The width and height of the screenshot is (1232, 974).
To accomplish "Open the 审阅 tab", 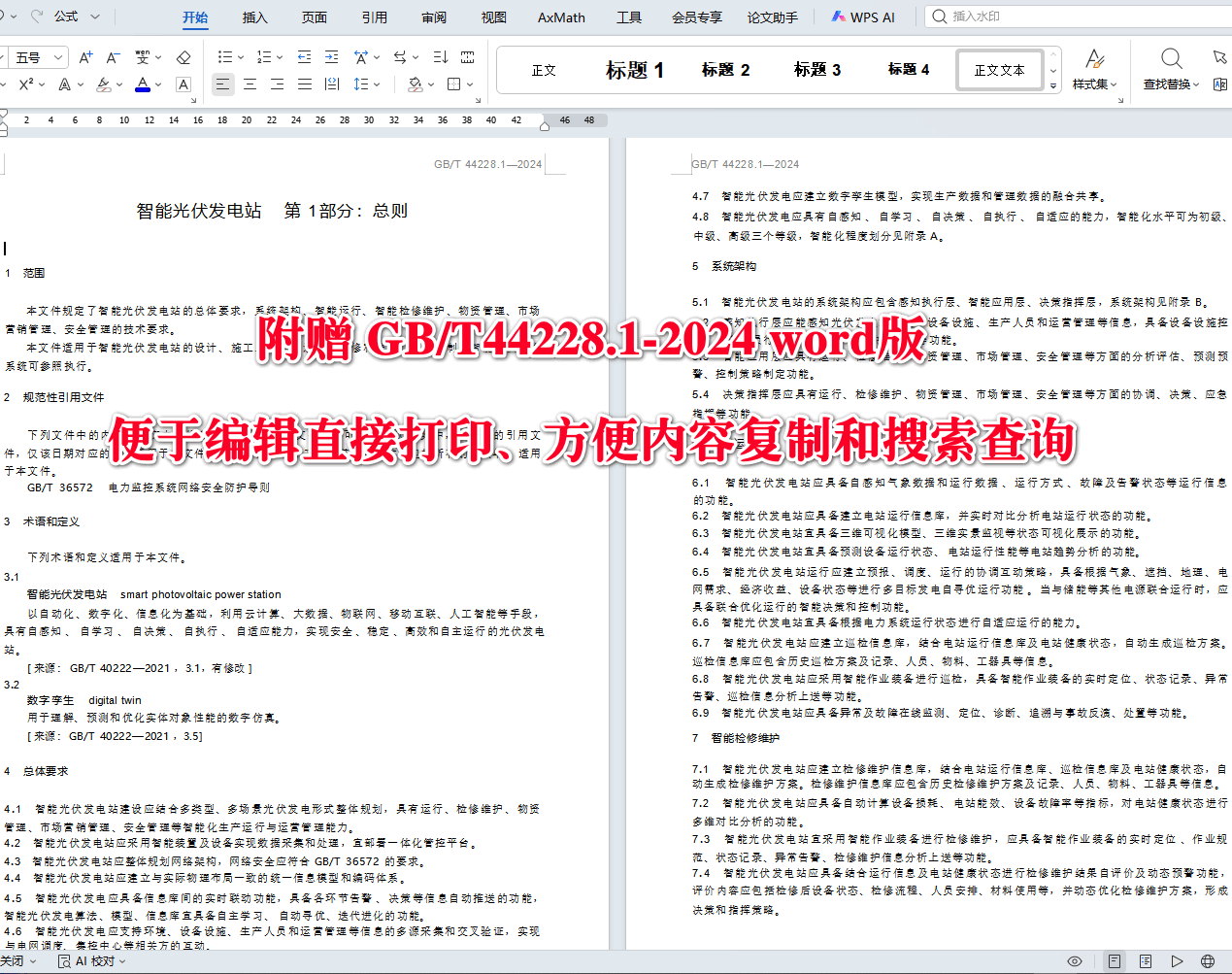I will click(x=434, y=17).
